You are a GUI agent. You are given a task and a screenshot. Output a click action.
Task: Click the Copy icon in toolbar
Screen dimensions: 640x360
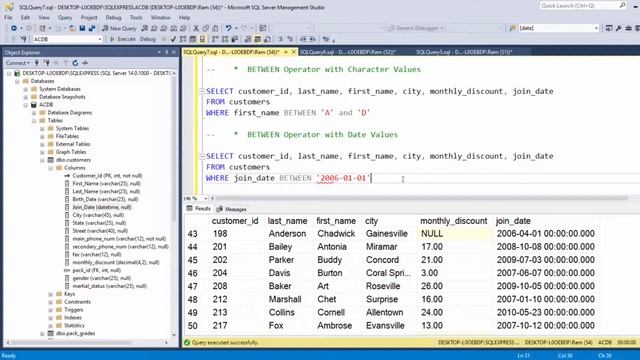coord(206,28)
